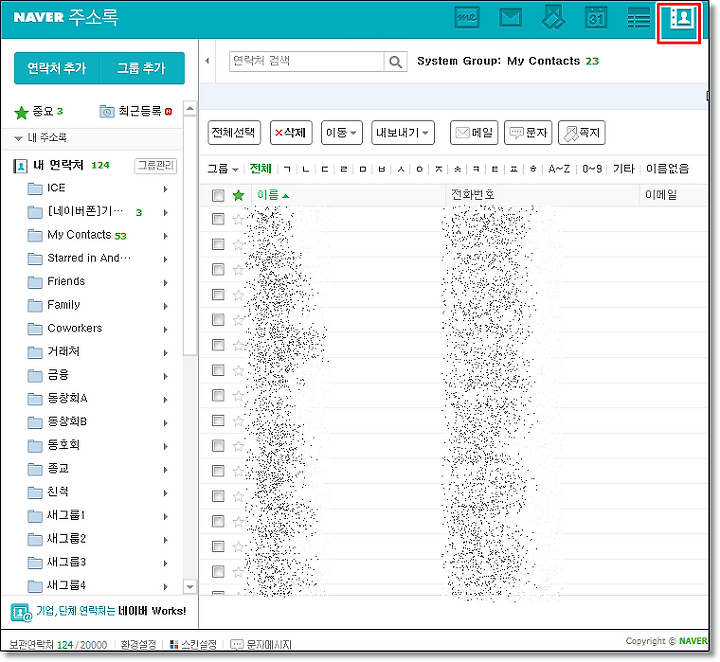Click the 연락처 검색 search field
Screen dimensions: 720x662
307,62
